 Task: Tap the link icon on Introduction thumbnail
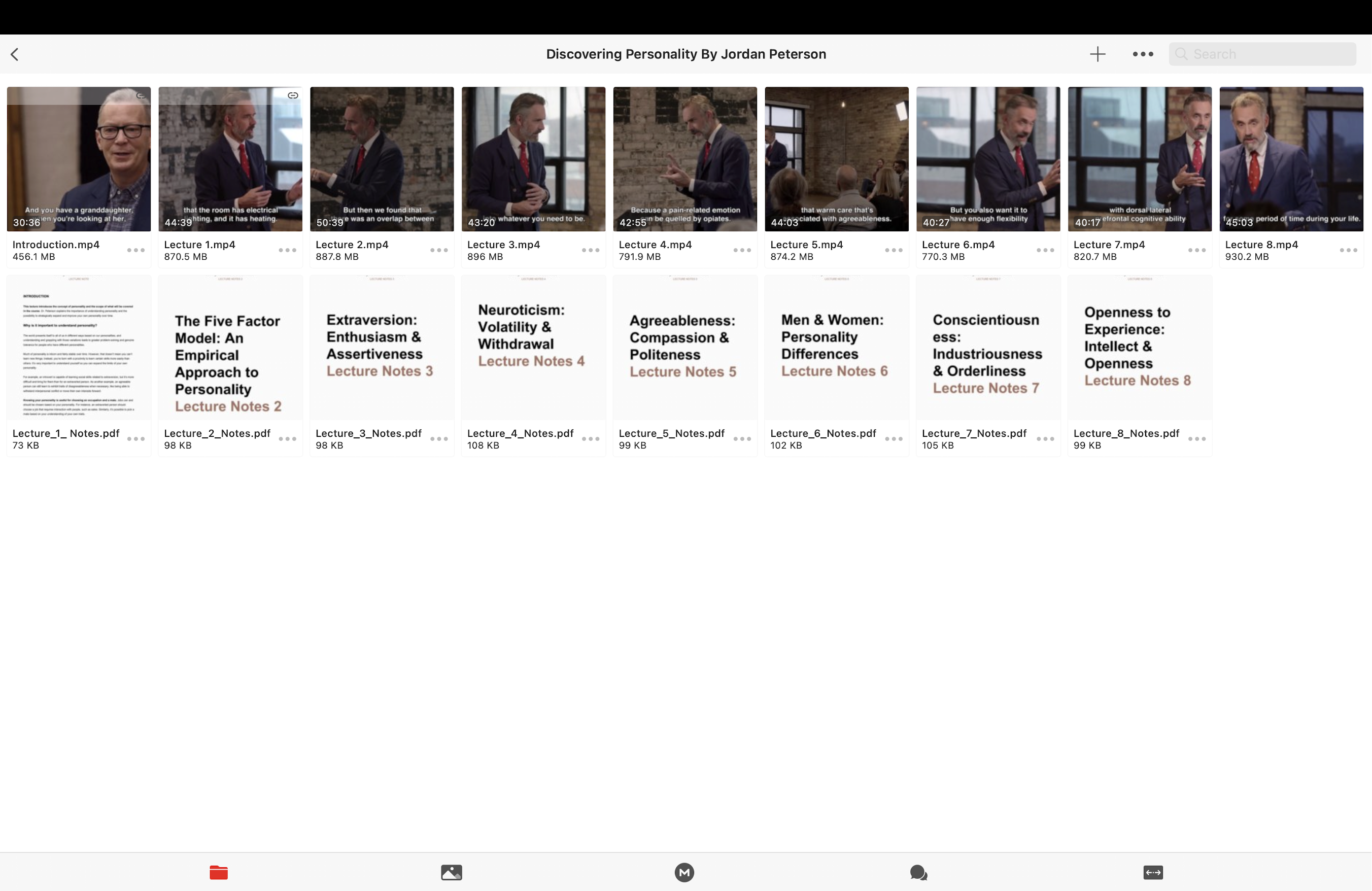coord(141,96)
